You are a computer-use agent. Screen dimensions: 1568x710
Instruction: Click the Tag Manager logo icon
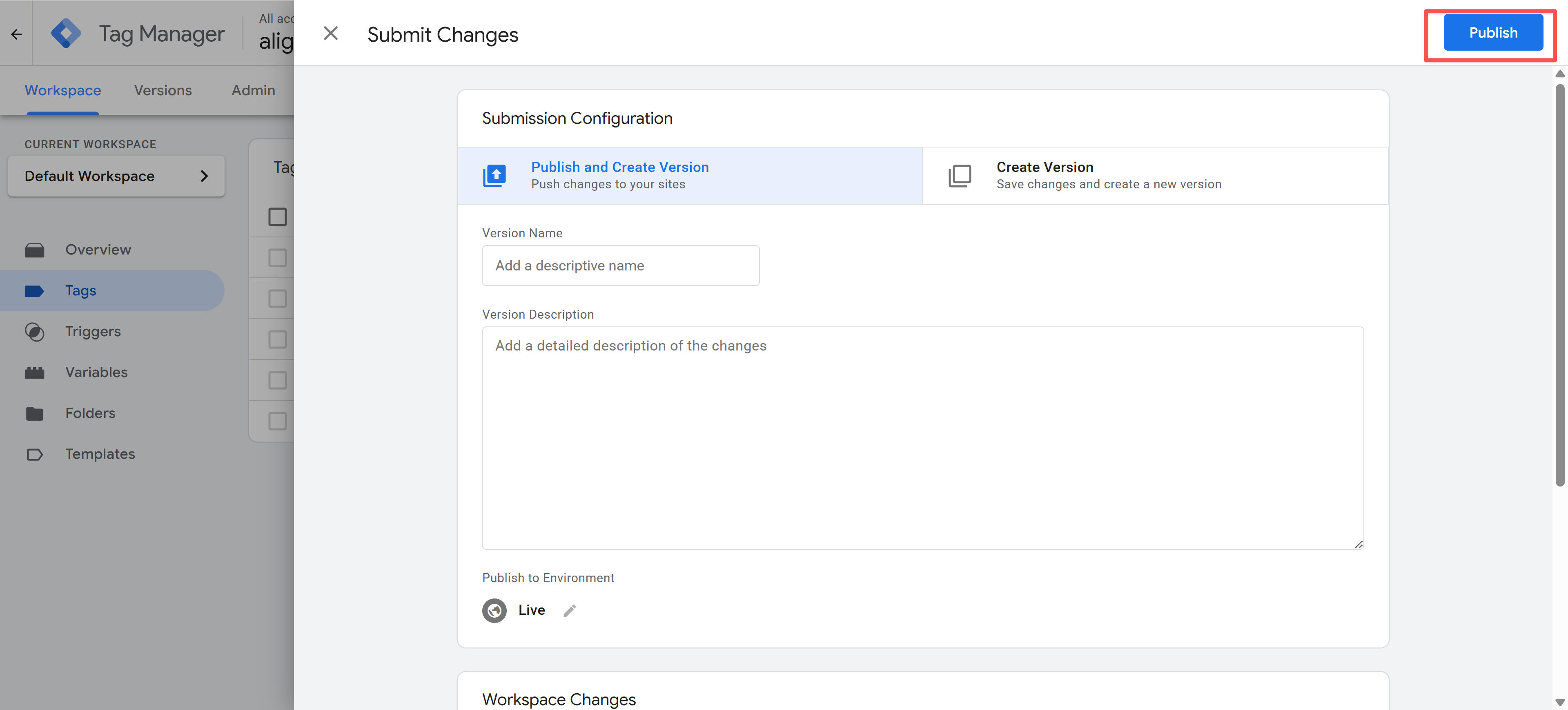(66, 33)
